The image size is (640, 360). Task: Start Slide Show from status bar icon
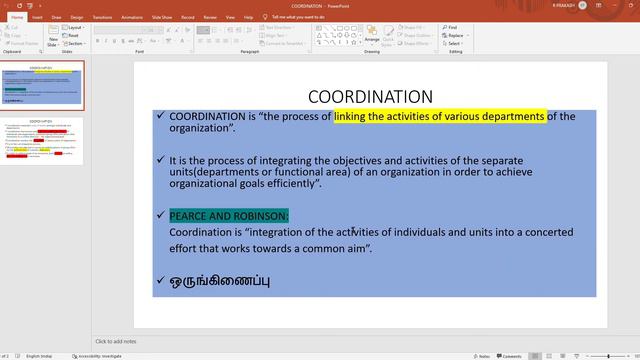[x=576, y=356]
